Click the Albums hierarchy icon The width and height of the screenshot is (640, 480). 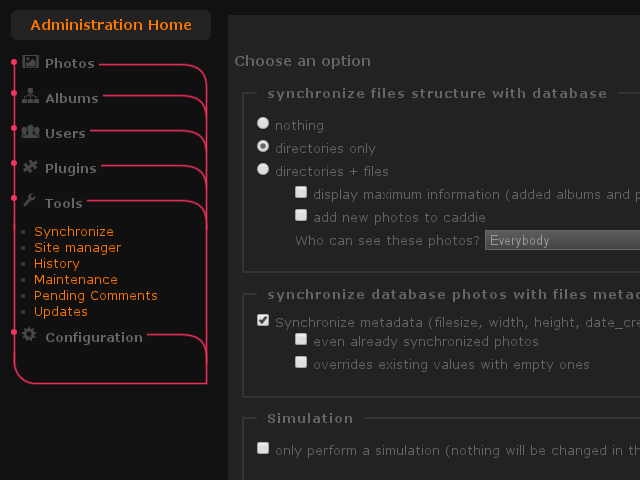click(x=30, y=97)
